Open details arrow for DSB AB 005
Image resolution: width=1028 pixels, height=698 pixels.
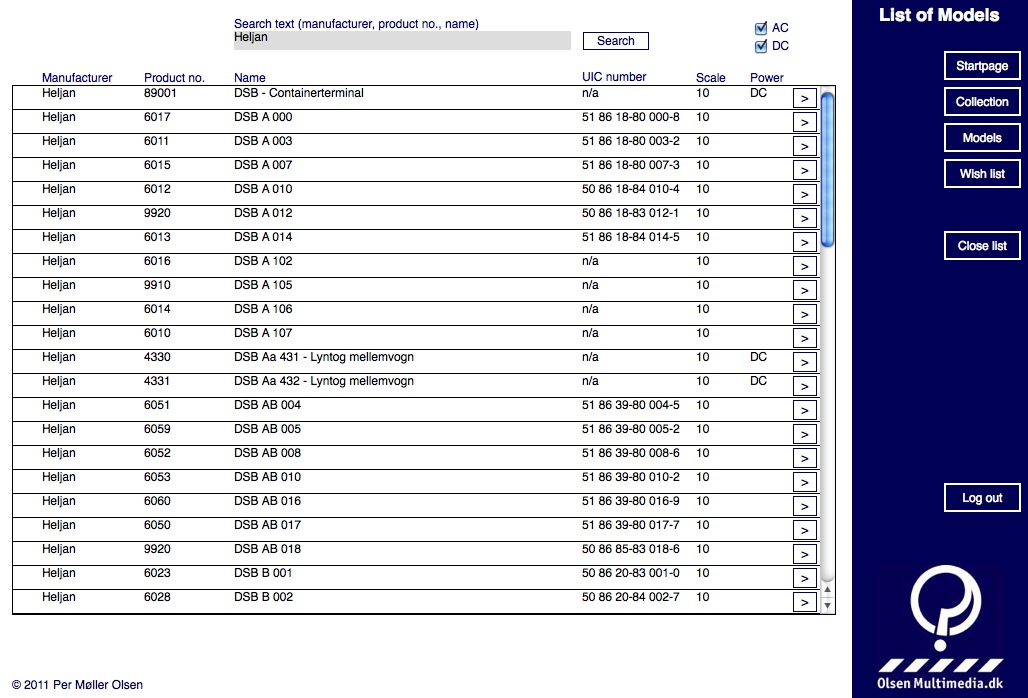[x=804, y=435]
